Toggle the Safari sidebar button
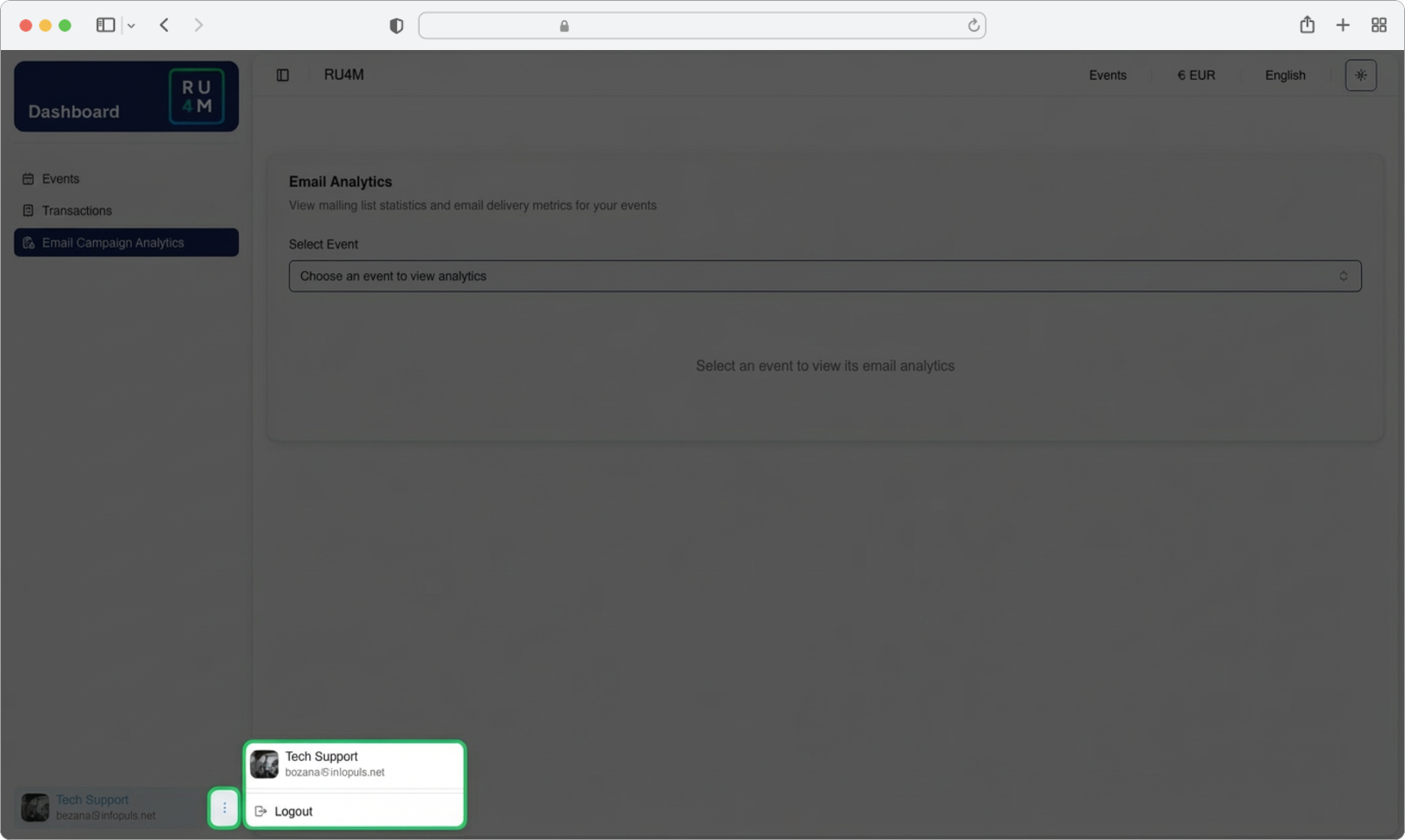Image resolution: width=1405 pixels, height=840 pixels. [105, 25]
